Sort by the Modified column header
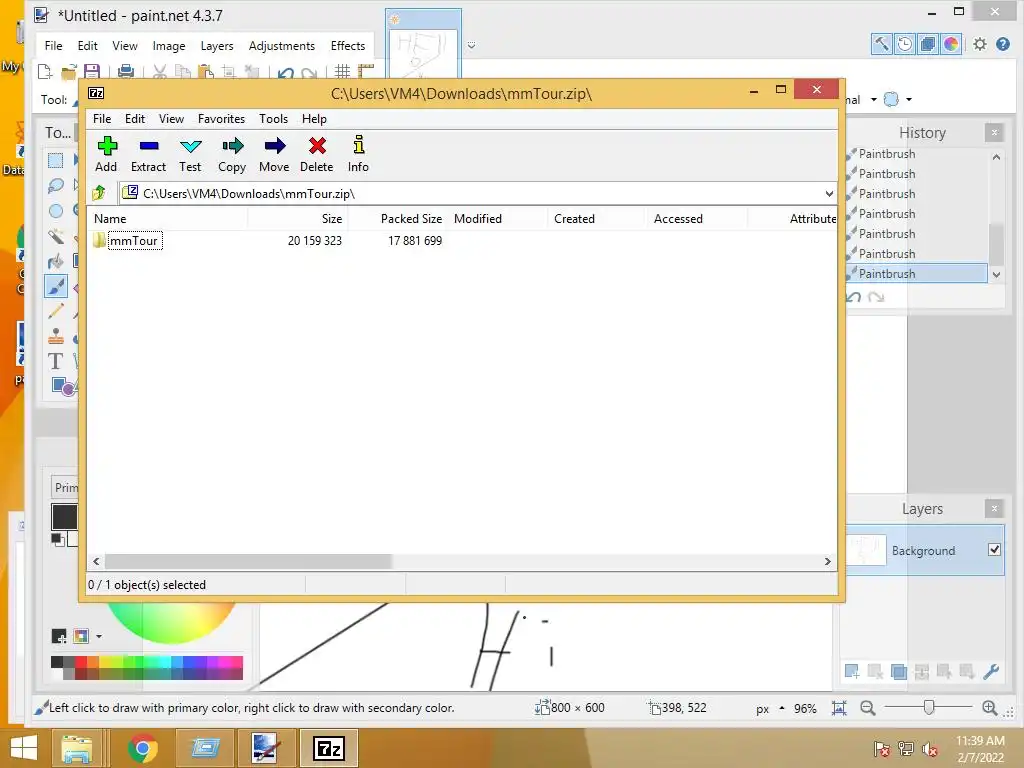Screen dimensions: 1024x768 click(498, 219)
